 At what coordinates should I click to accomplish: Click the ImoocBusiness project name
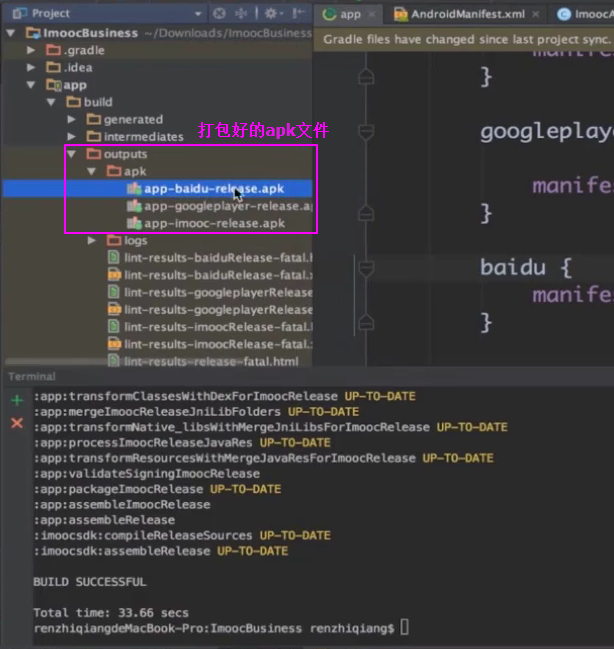coord(90,33)
